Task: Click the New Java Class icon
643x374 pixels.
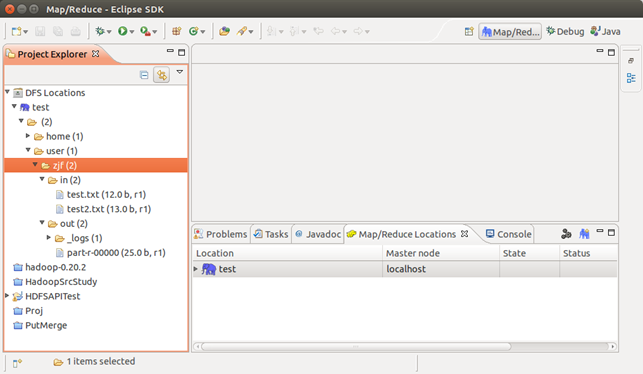Action: (194, 31)
